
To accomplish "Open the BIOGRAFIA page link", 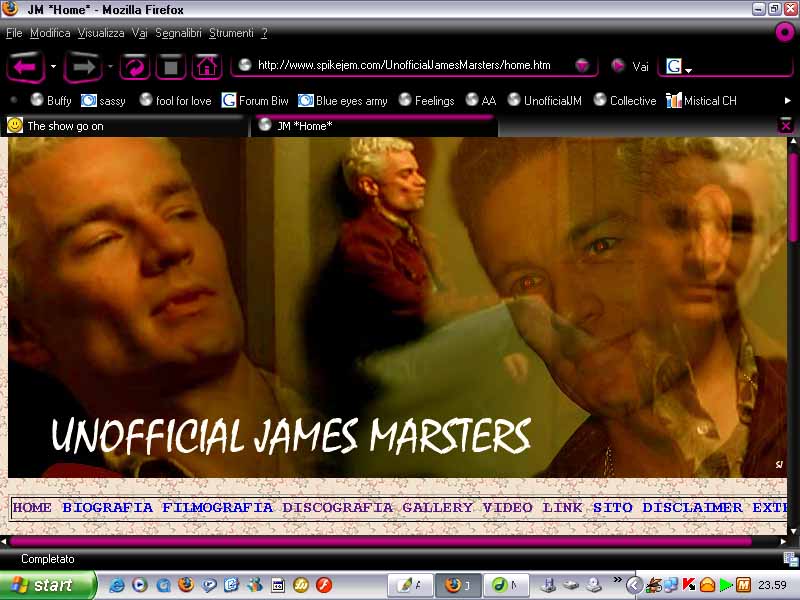I will 107,508.
